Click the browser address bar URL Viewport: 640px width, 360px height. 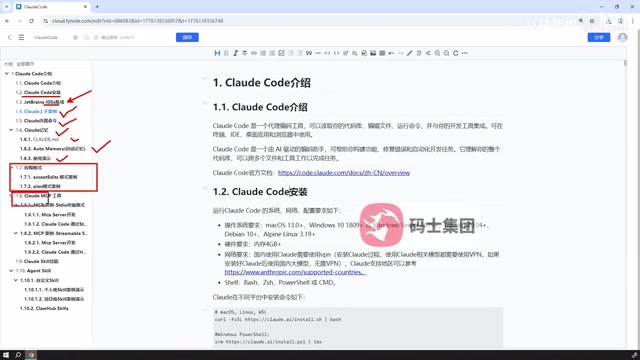(137, 21)
